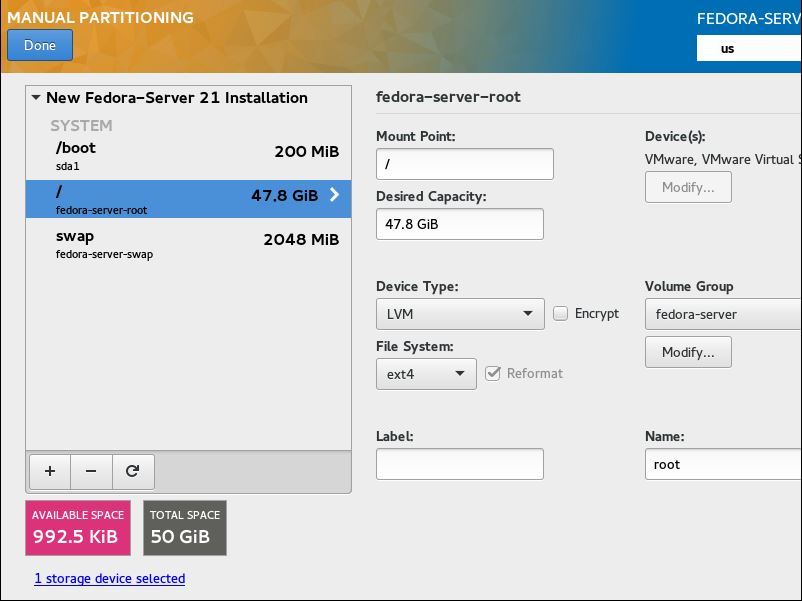Click the reload storage configuration icon

click(133, 472)
